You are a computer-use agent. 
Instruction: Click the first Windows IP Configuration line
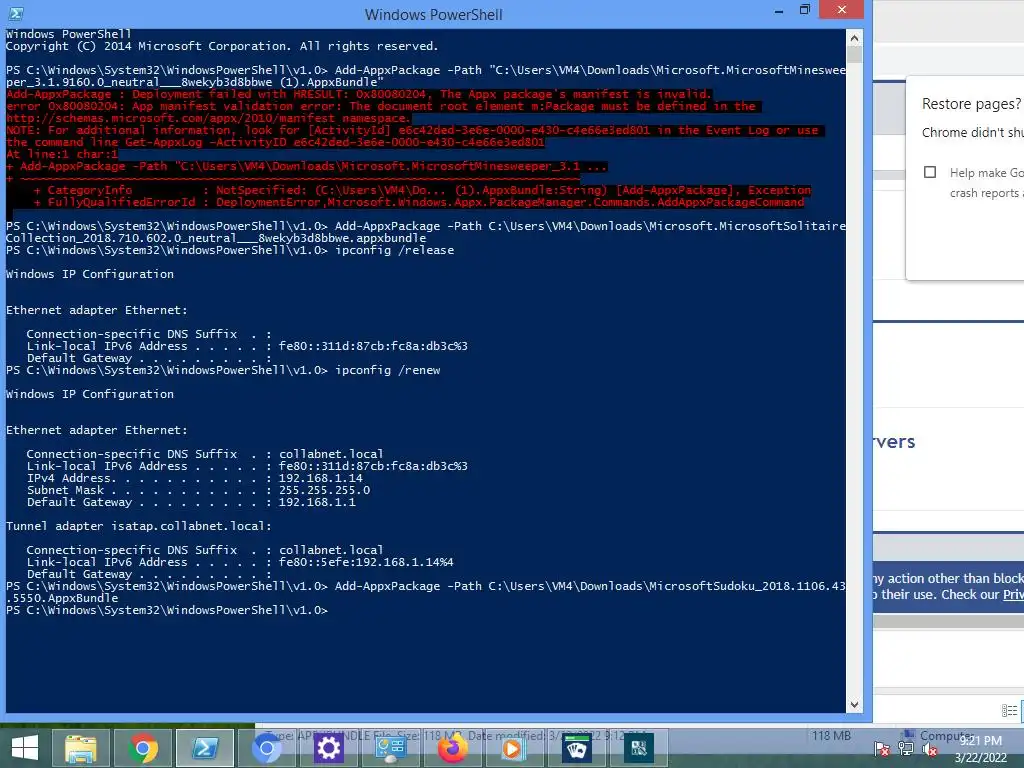click(90, 274)
